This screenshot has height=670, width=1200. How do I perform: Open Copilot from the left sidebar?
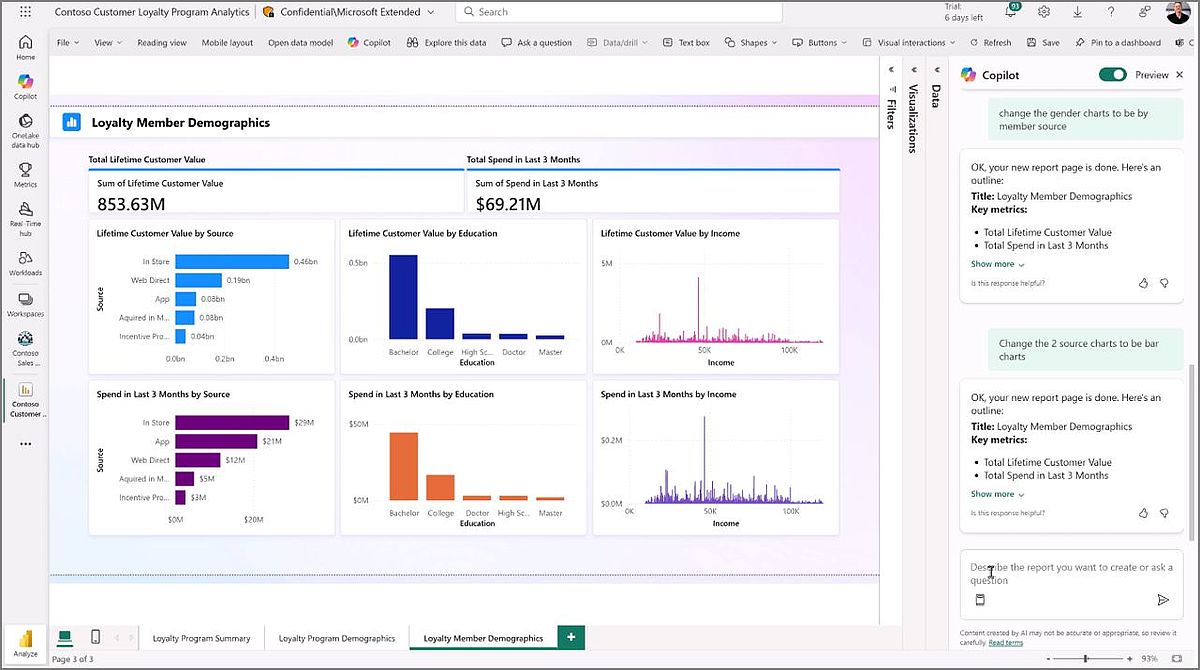coord(25,86)
